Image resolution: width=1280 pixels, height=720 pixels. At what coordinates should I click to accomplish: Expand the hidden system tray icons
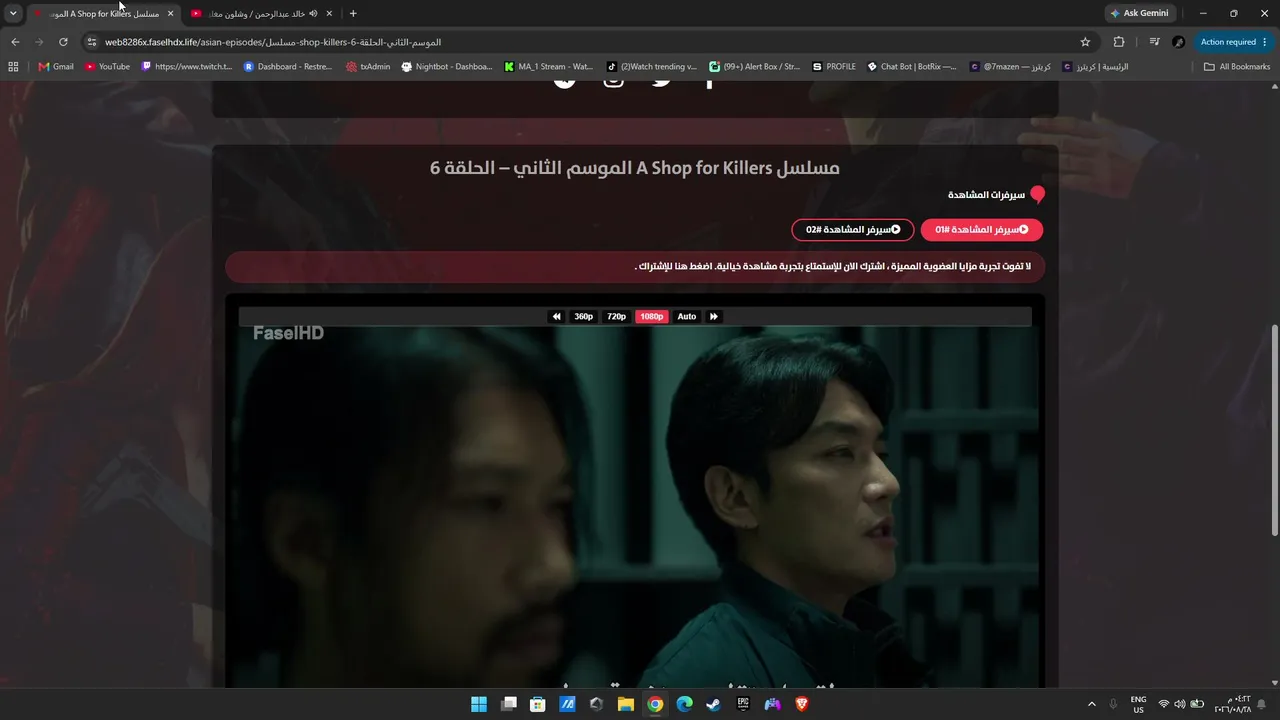coord(1091,704)
